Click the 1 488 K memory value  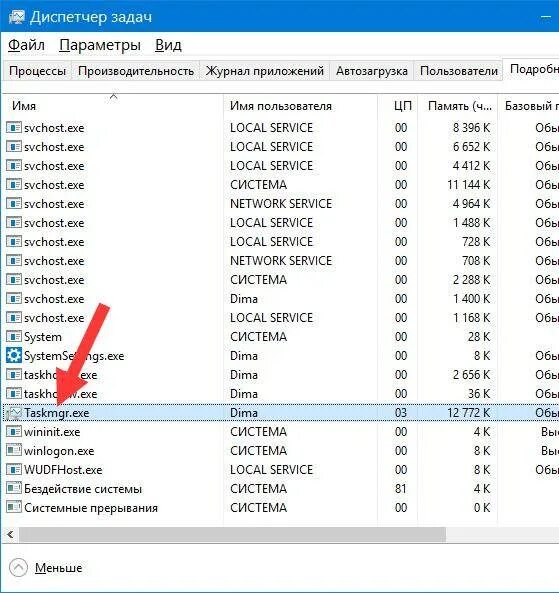pyautogui.click(x=471, y=222)
